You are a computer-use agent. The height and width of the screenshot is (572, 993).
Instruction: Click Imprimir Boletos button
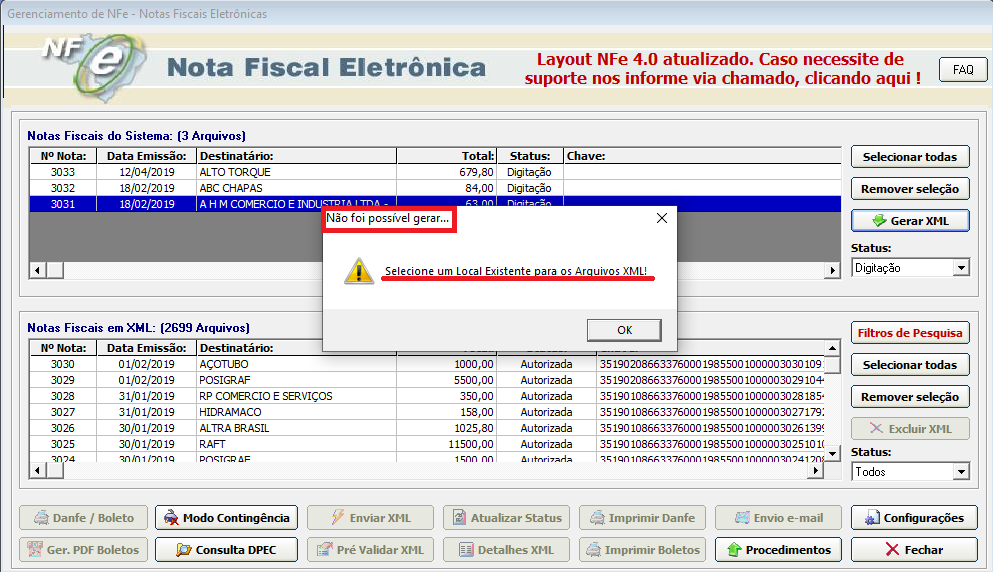pos(642,550)
